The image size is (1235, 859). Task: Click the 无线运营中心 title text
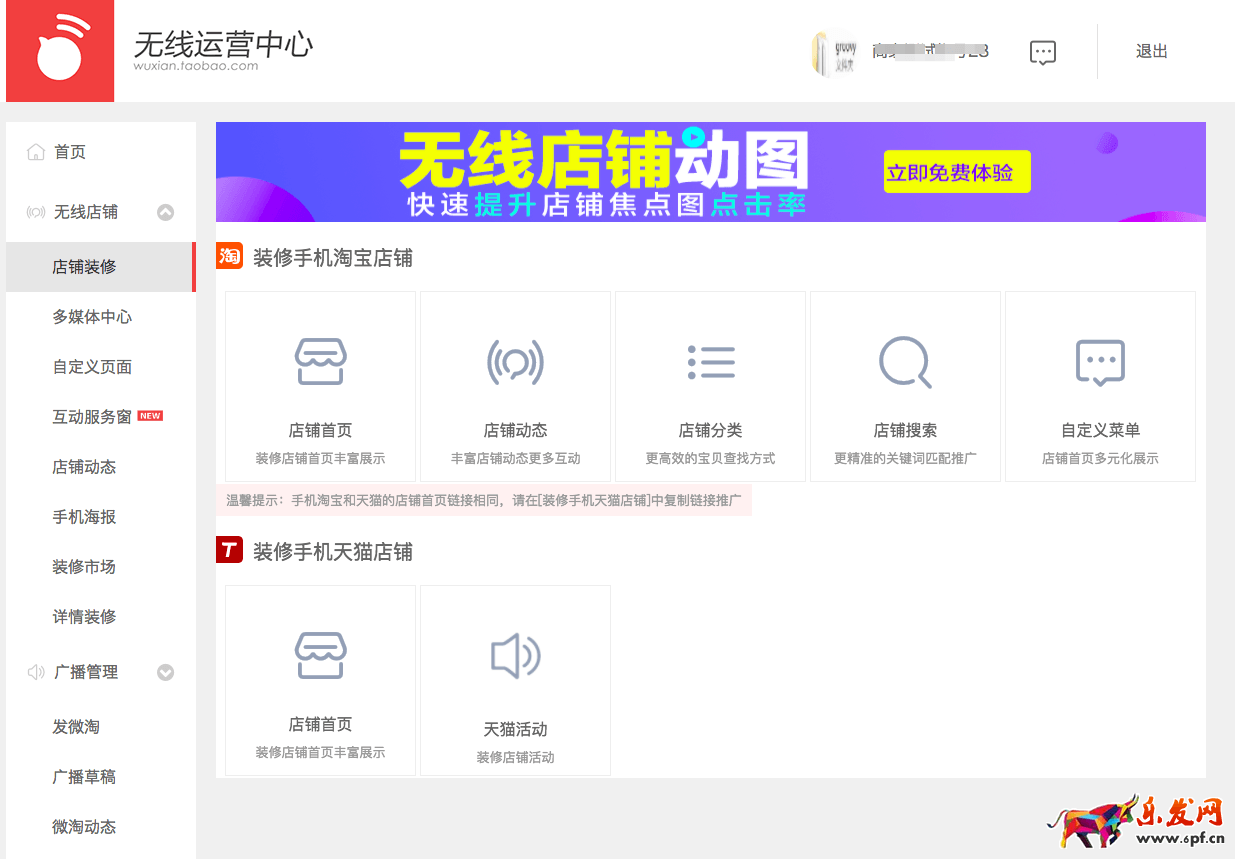[x=223, y=44]
